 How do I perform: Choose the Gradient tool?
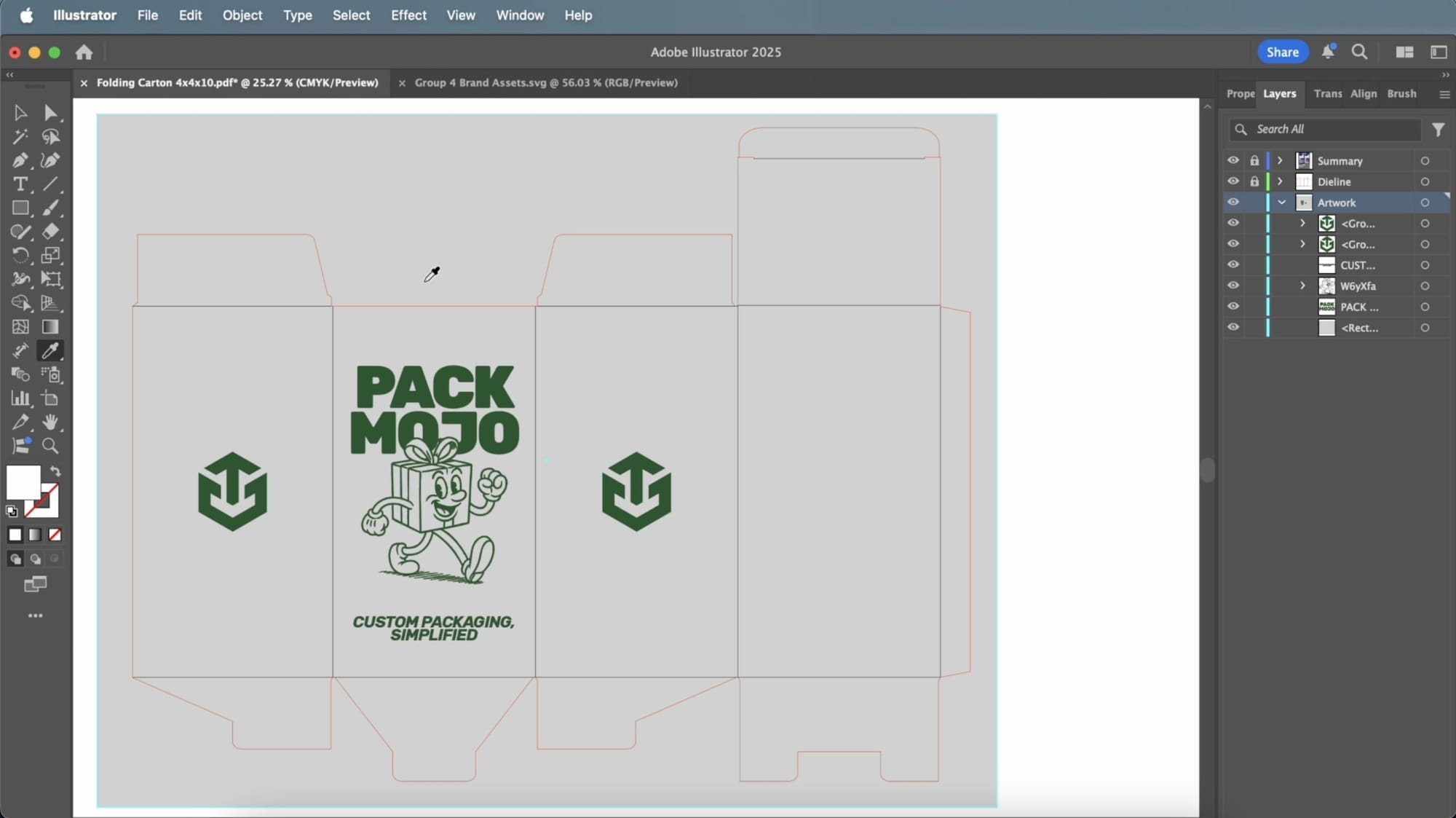(50, 327)
